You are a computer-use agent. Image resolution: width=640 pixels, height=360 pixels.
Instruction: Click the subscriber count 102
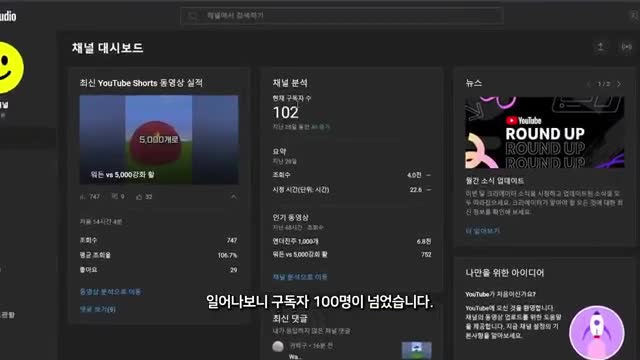coord(286,113)
